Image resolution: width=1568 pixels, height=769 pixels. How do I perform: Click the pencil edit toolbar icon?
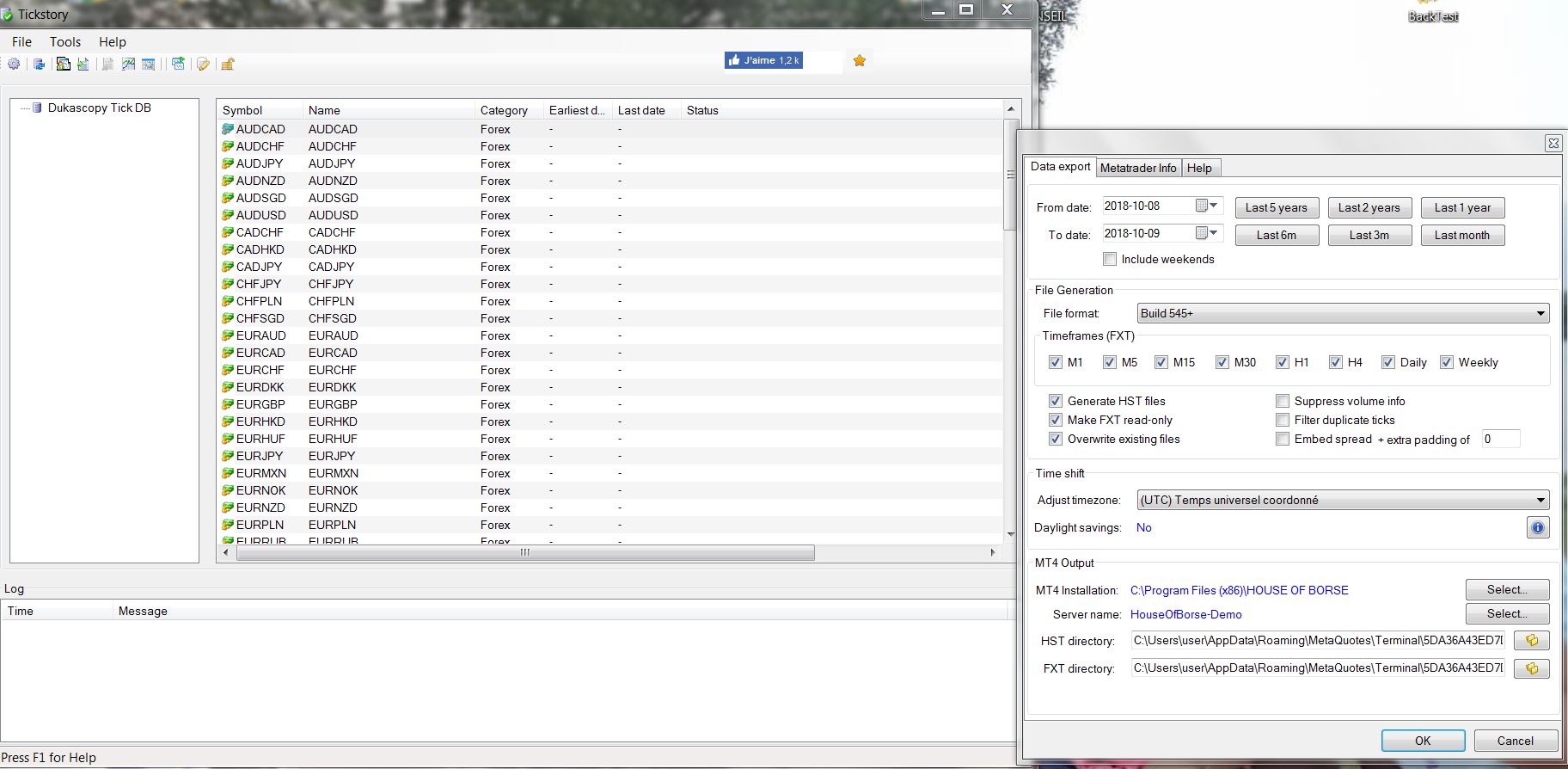tap(203, 65)
